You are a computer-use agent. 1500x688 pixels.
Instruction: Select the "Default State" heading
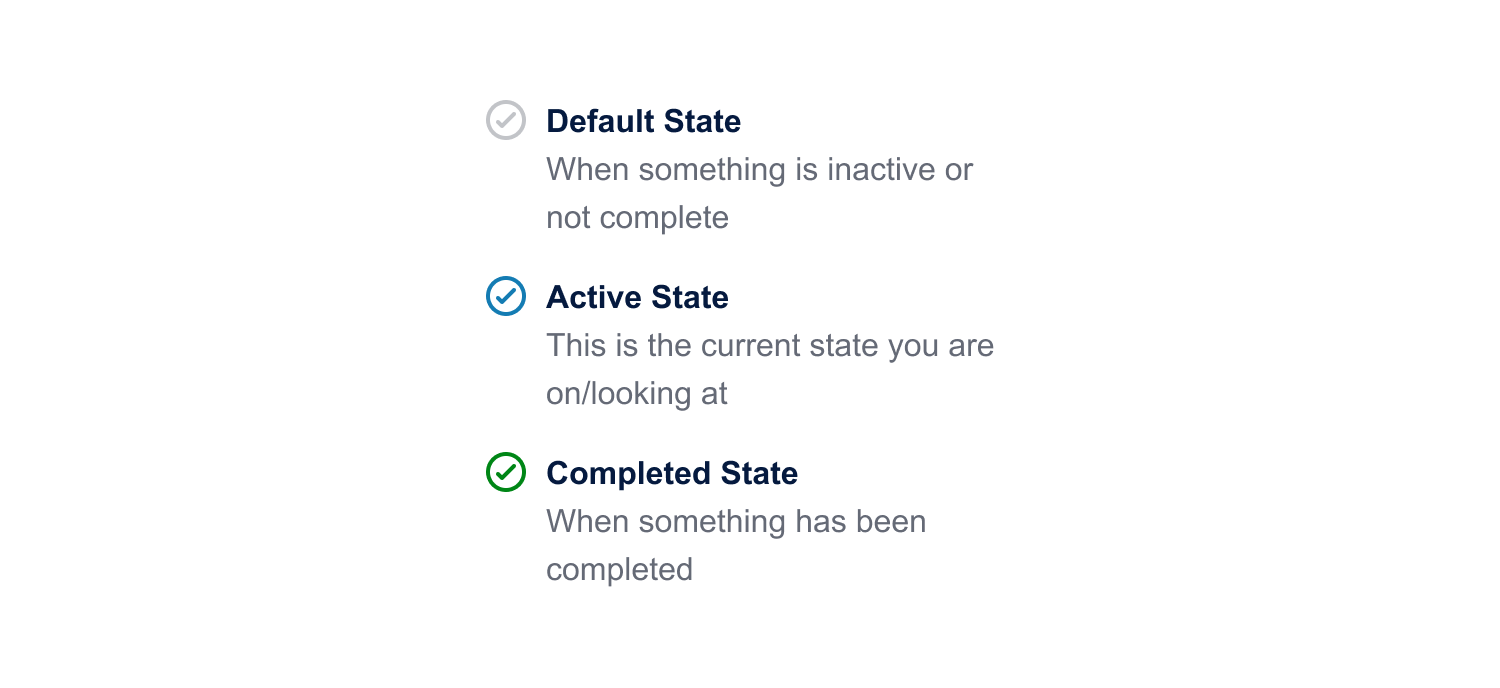(x=643, y=121)
